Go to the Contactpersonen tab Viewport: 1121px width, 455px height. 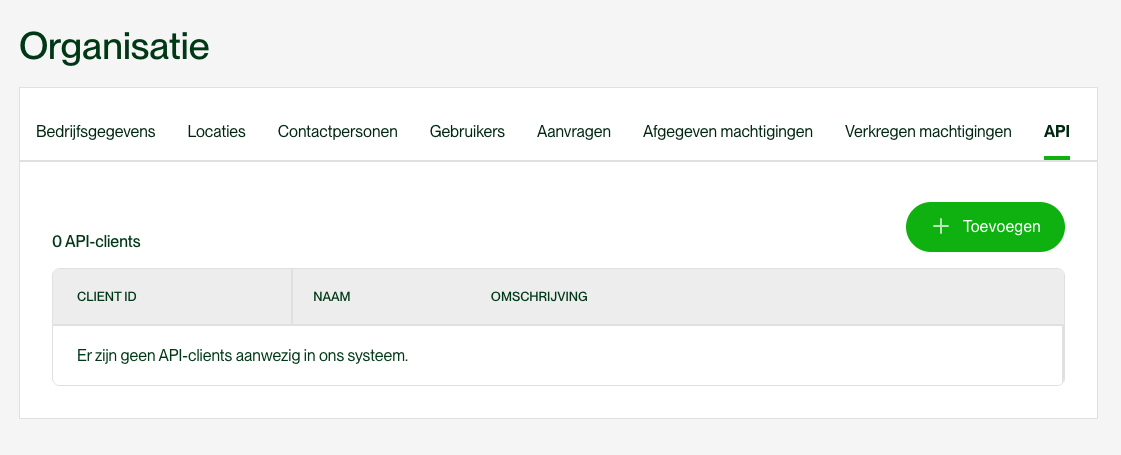[x=338, y=132]
